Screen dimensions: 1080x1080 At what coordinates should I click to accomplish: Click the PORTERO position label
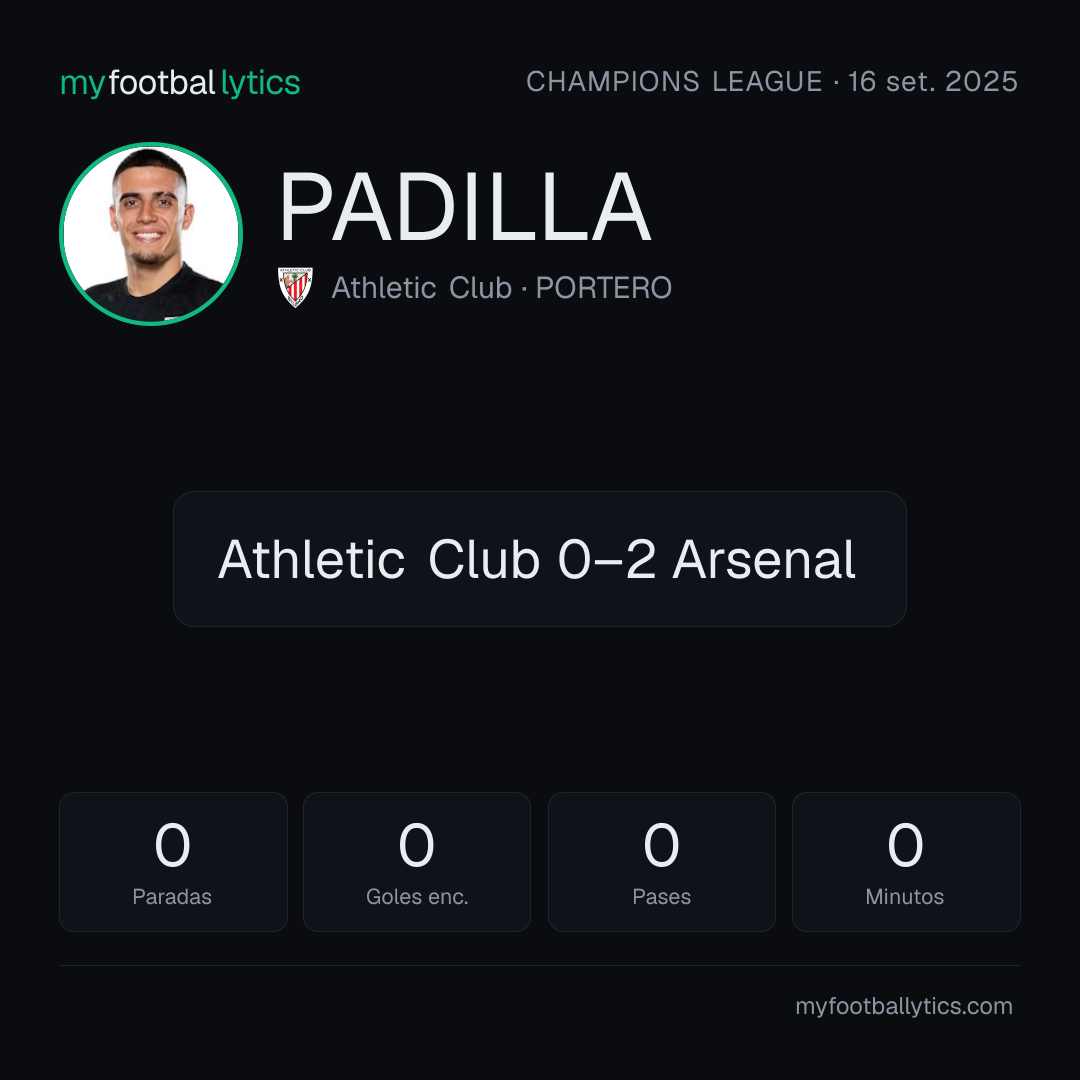point(603,288)
